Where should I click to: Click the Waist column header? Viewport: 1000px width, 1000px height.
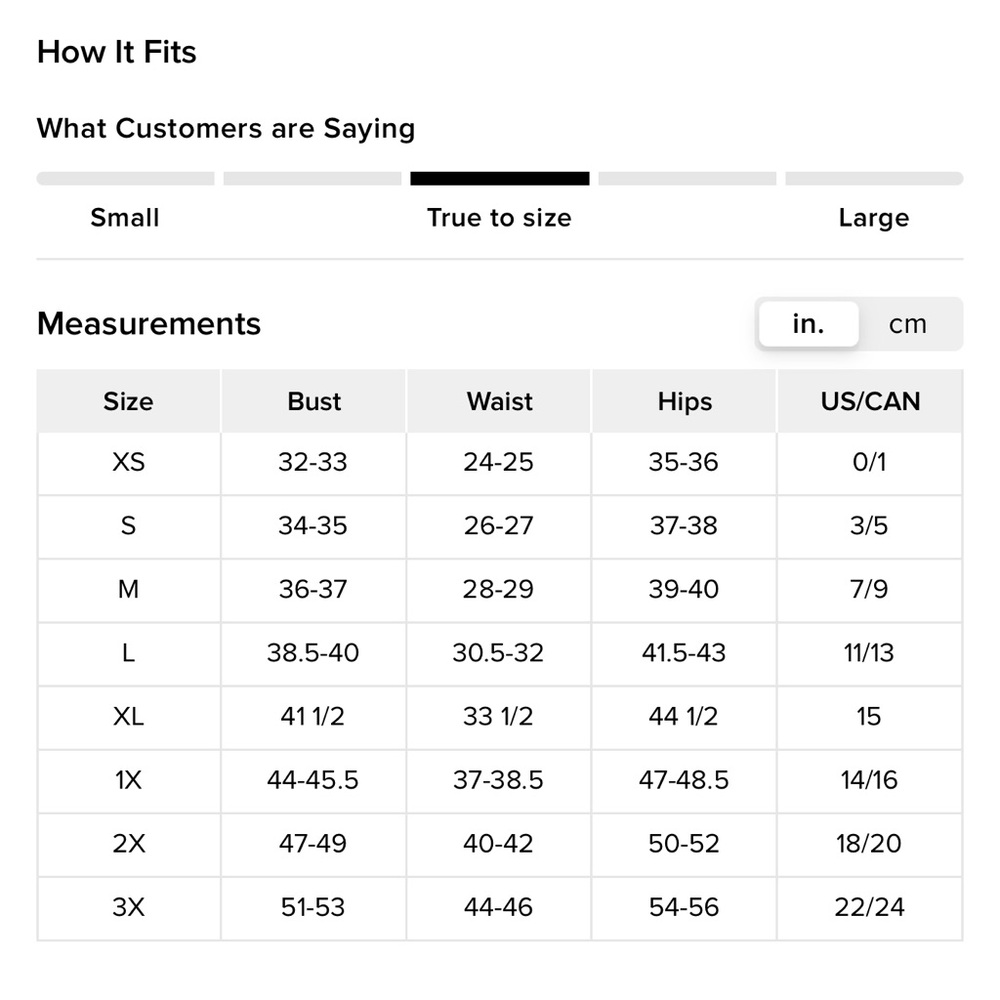(499, 401)
